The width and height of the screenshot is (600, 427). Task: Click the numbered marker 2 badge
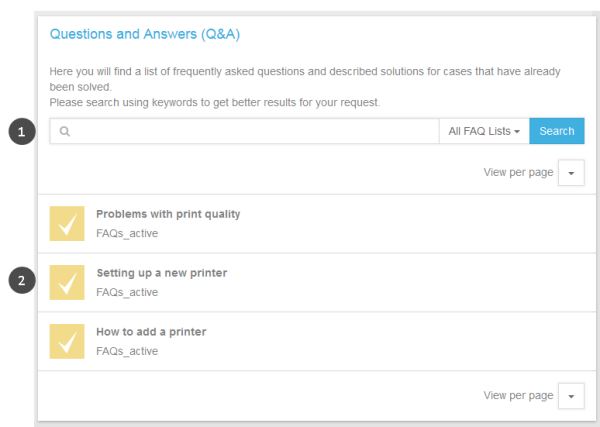(x=22, y=280)
